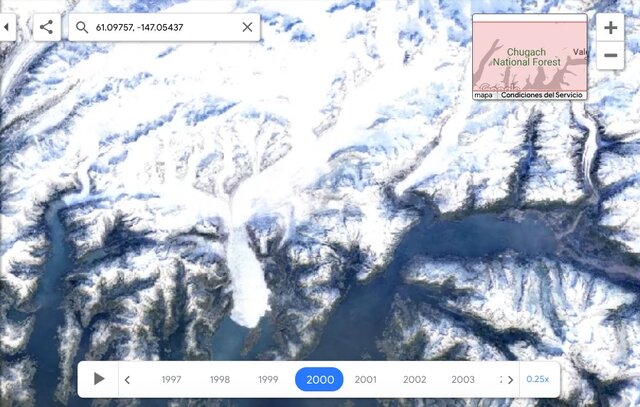The image size is (640, 407).
Task: Click the magnifier search icon
Action: click(x=82, y=27)
